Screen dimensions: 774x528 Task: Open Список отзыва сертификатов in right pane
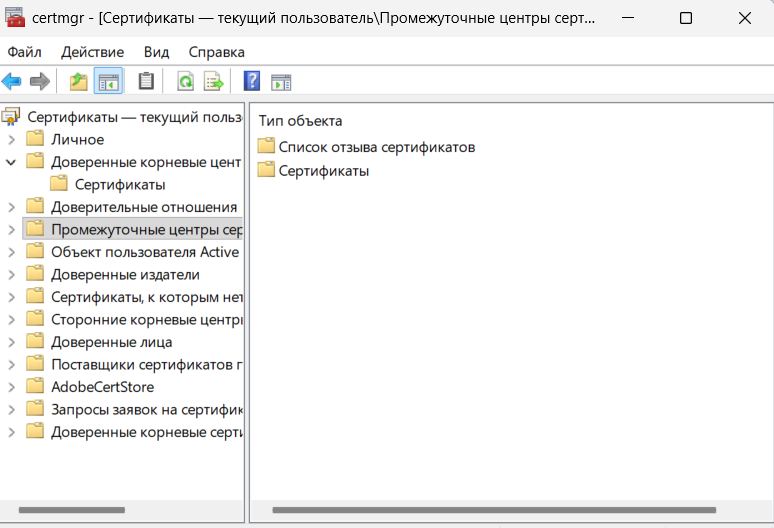coord(377,147)
